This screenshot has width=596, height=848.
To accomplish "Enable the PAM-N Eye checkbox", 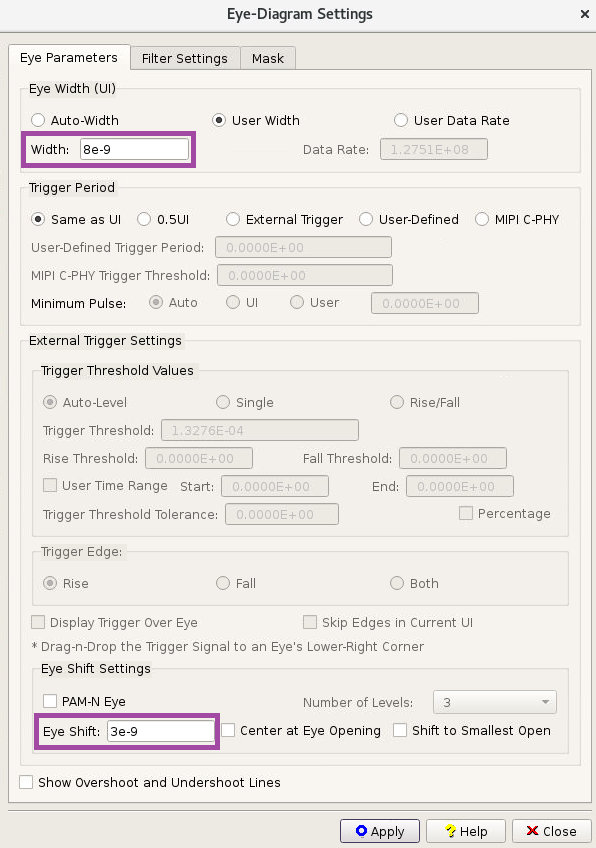I will click(x=50, y=701).
